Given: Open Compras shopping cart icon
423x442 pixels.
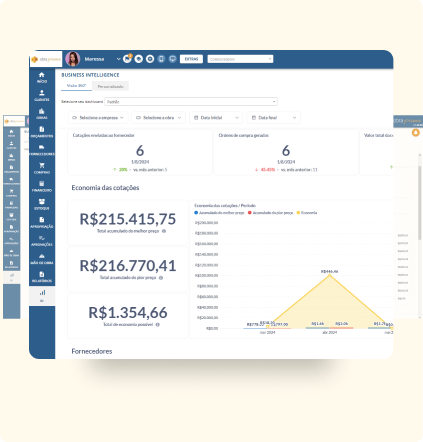Looking at the screenshot, I should [x=42, y=168].
